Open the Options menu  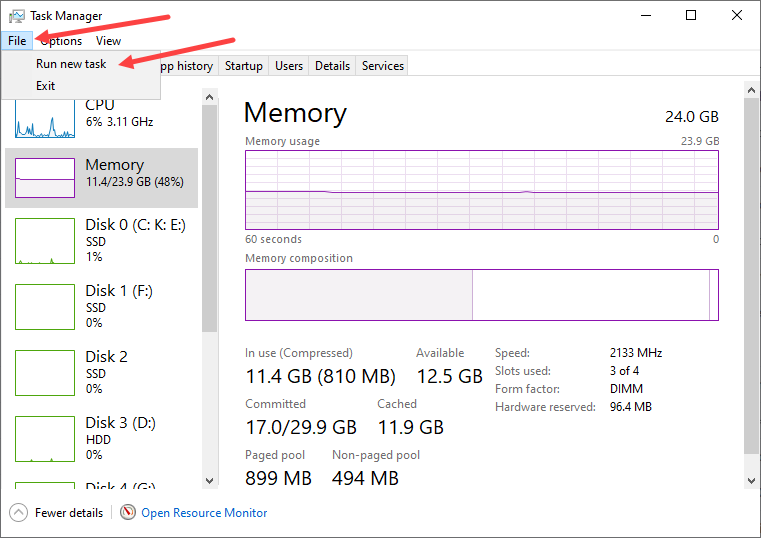(x=61, y=41)
